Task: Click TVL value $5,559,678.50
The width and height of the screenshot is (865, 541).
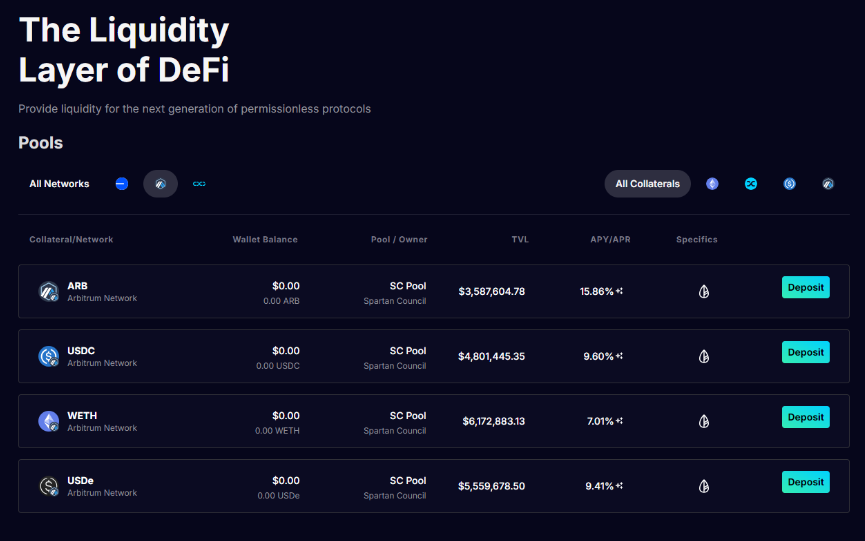Action: 492,486
